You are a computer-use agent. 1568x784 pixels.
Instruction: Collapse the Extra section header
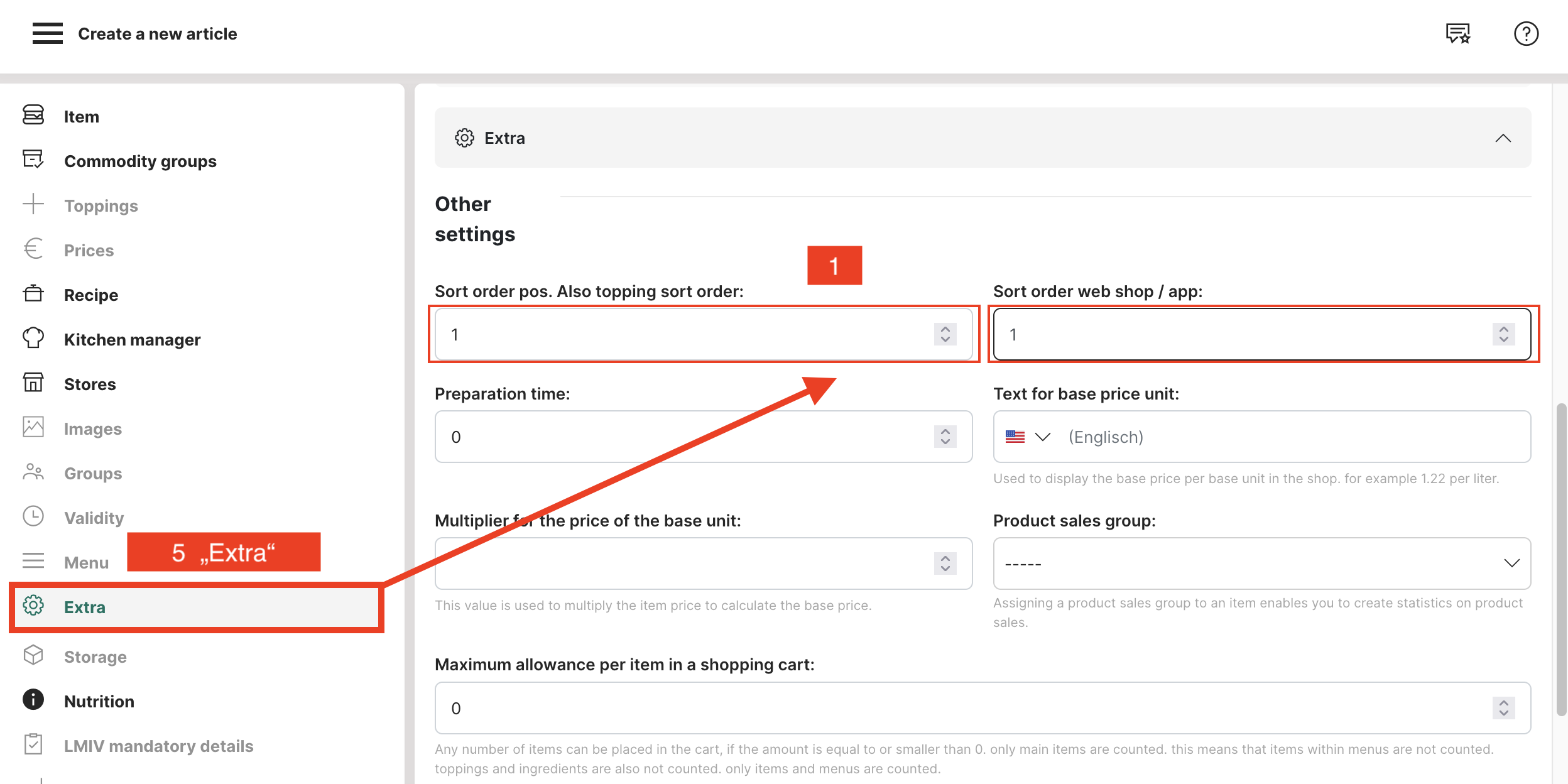(1503, 138)
